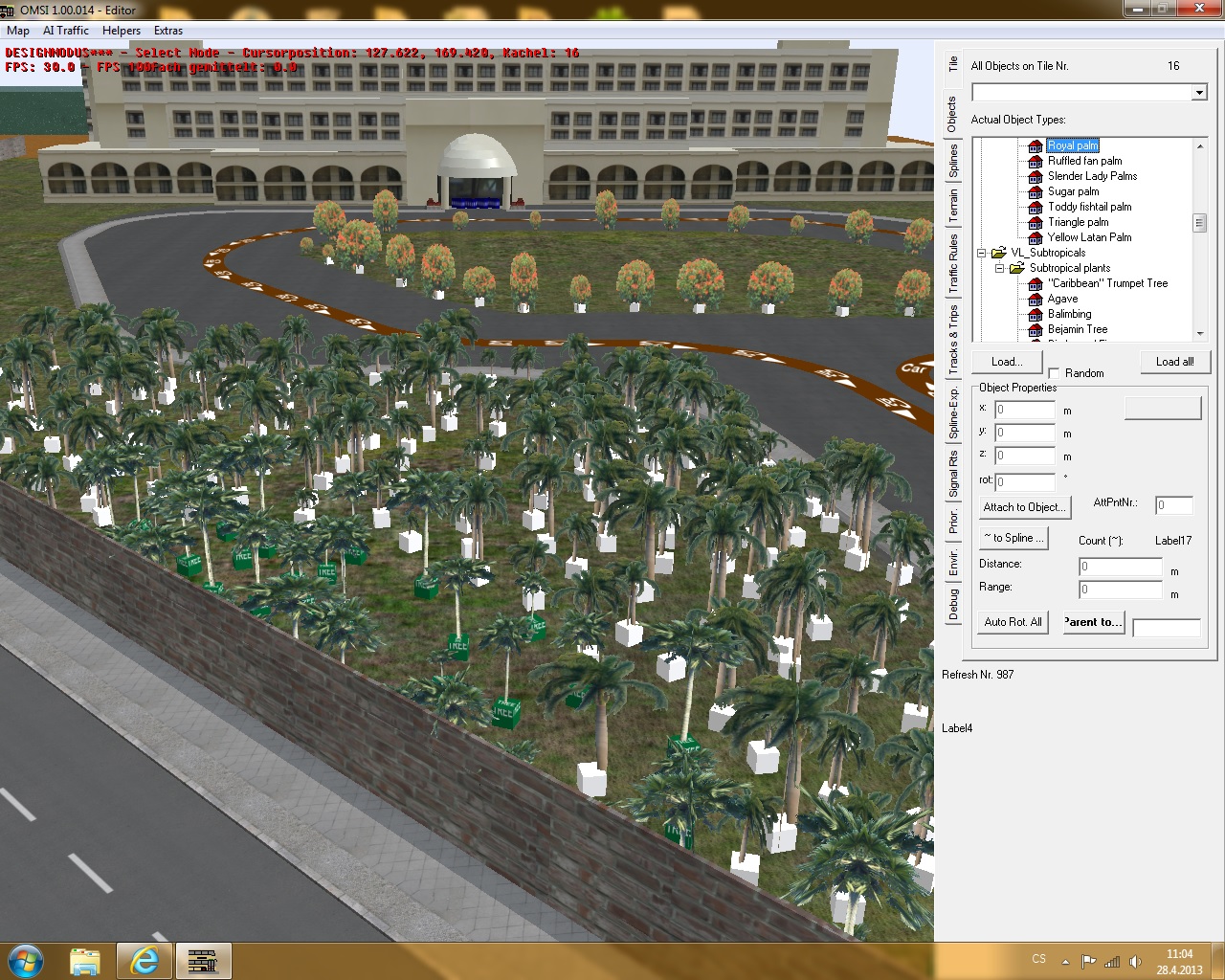Screen dimensions: 1225x980
Task: Click the volume speaker tray icon
Action: [1135, 961]
